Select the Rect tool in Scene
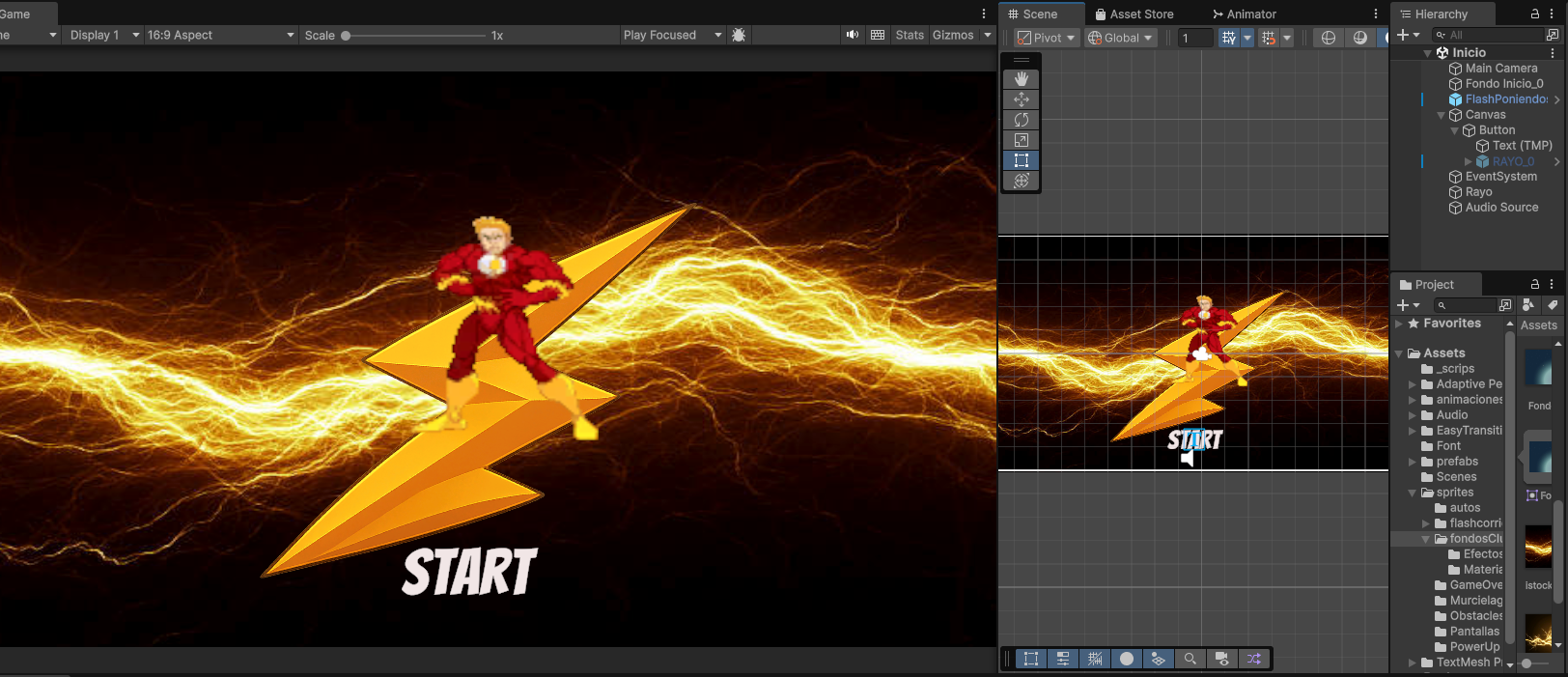1568x677 pixels. (x=1021, y=160)
